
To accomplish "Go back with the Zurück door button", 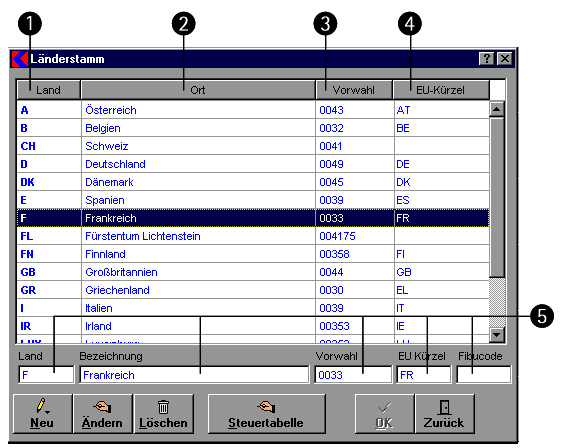I will point(444,414).
